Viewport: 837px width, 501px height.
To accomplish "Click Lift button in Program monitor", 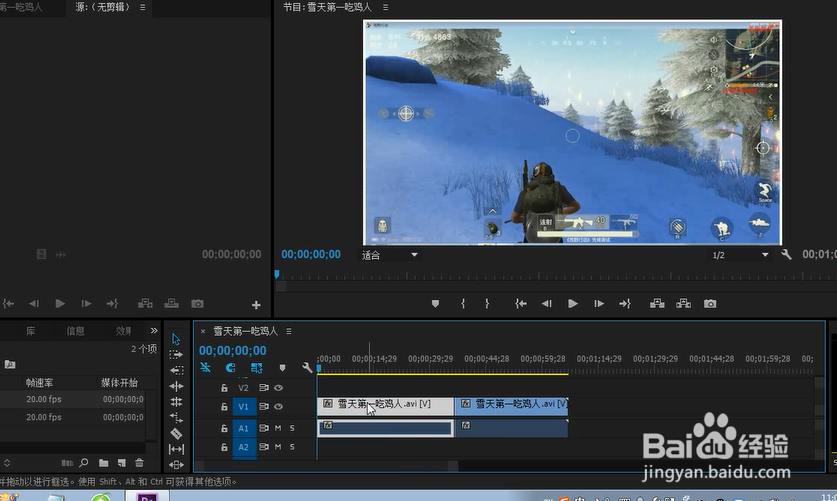I will point(657,304).
